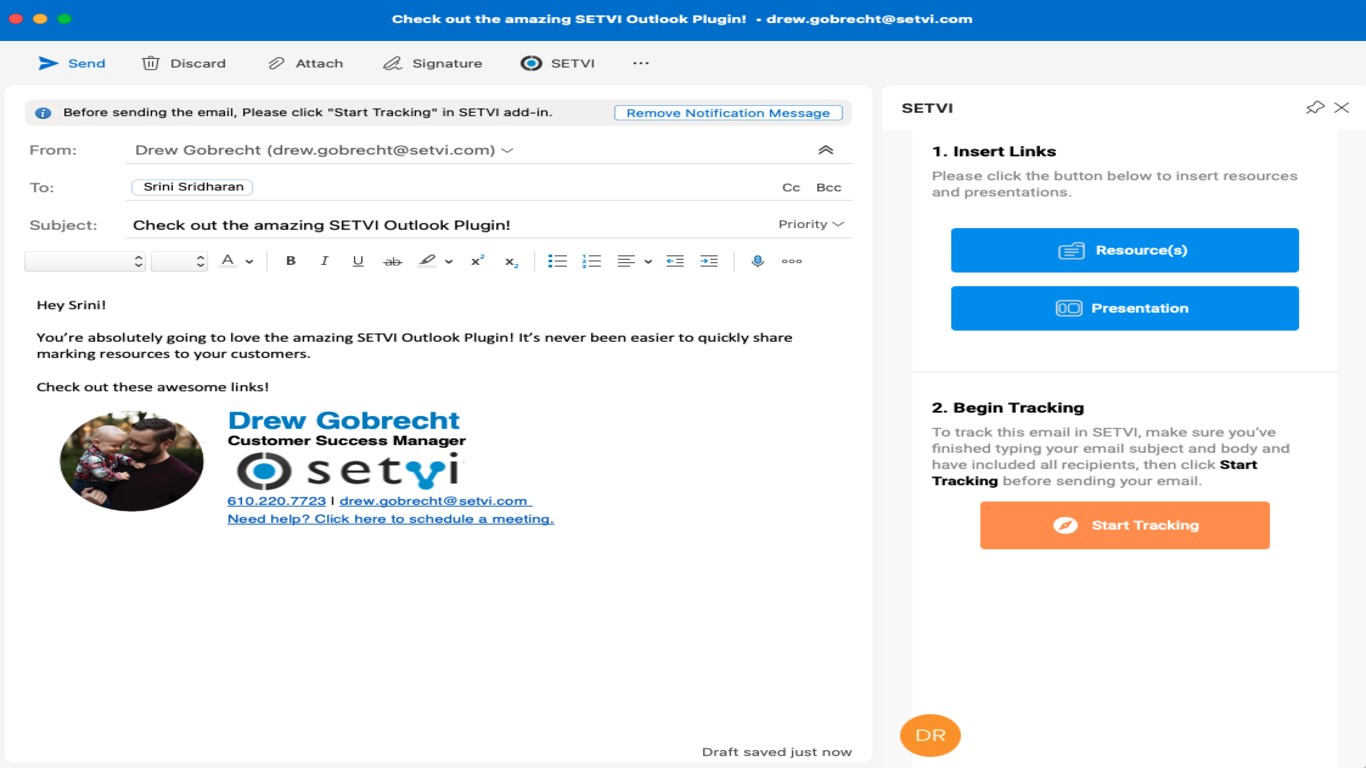Expand highlight color options arrow
This screenshot has width=1366, height=768.
[x=449, y=262]
